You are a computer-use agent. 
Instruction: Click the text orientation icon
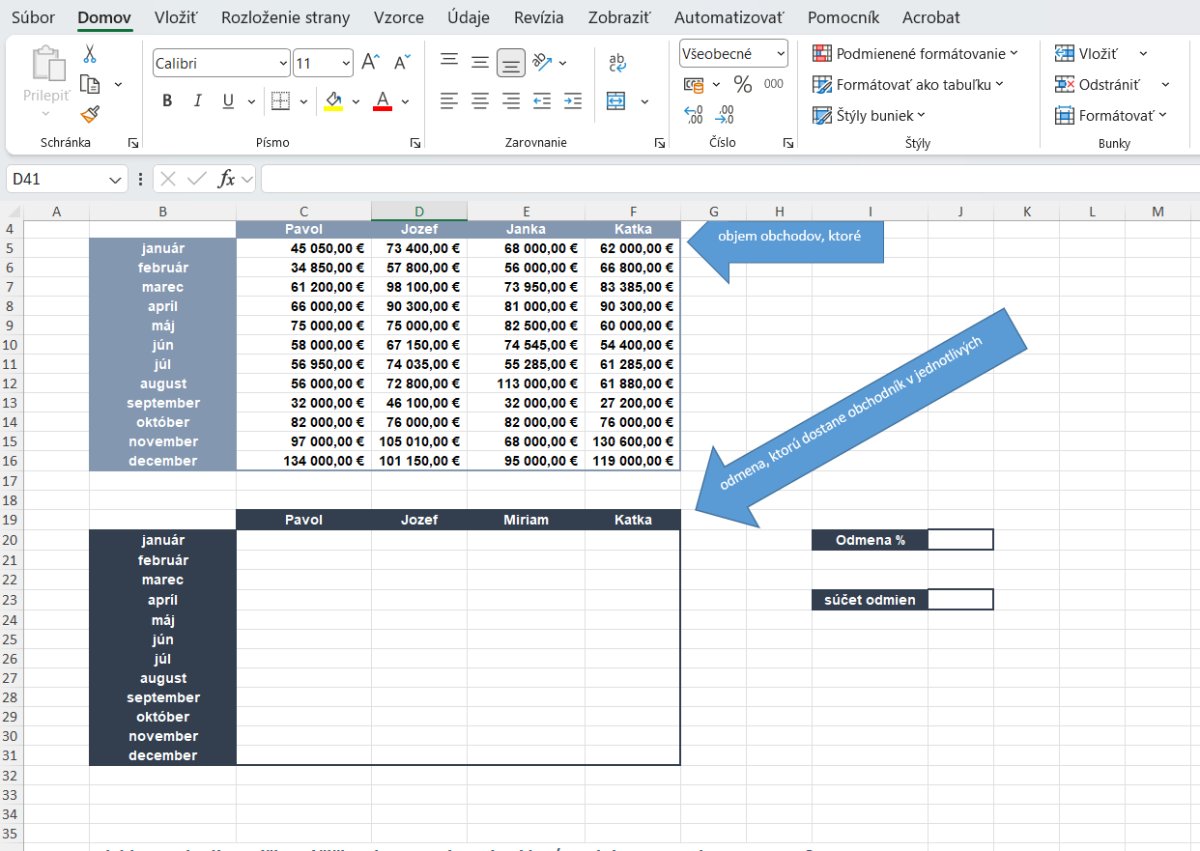(542, 62)
